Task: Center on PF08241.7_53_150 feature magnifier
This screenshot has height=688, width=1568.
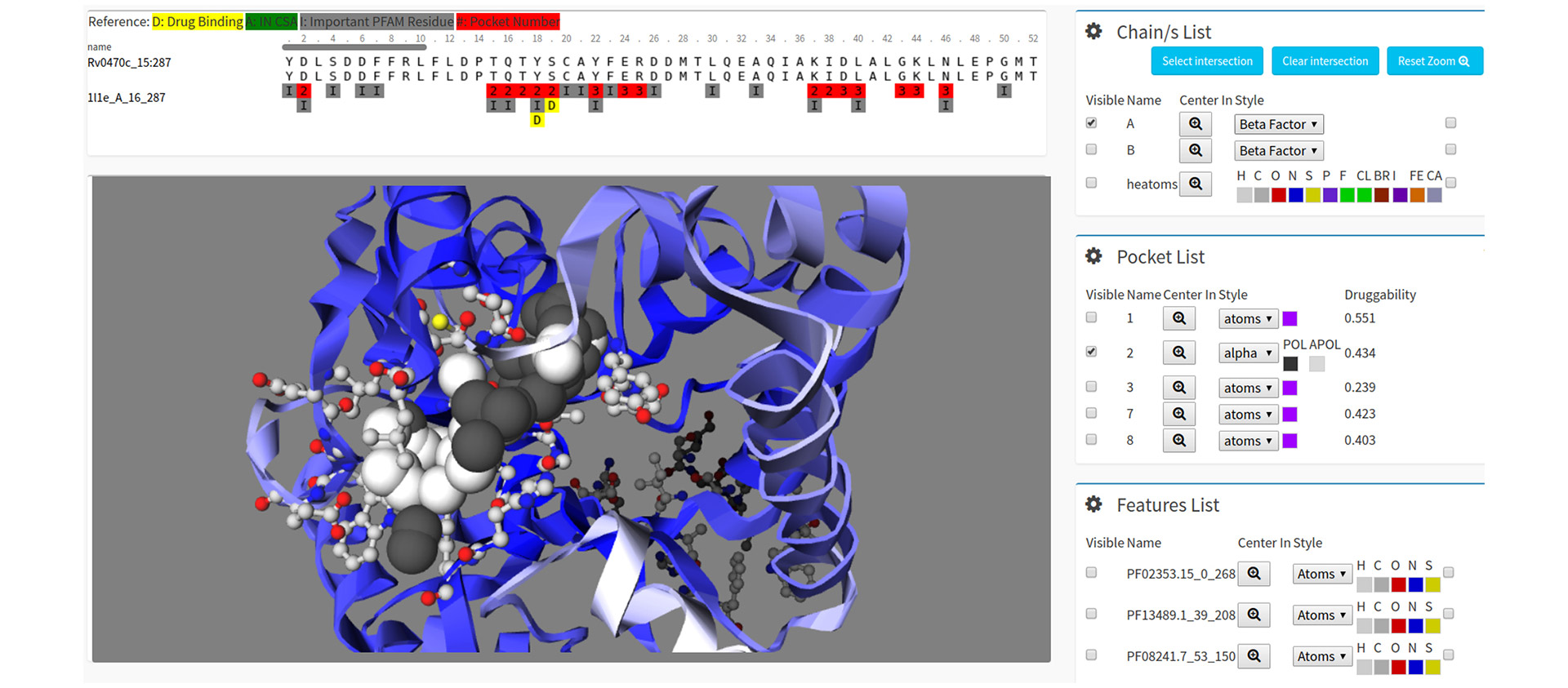Action: tap(1254, 656)
